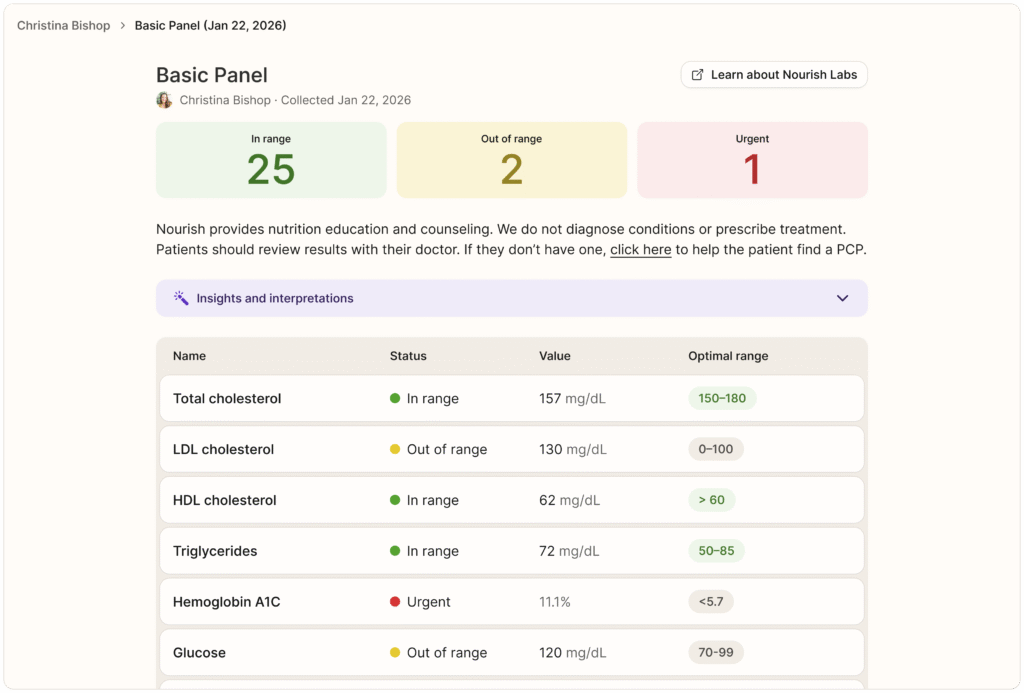Viewport: 1024px width, 693px height.
Task: Select the In range summary card
Action: (x=271, y=160)
